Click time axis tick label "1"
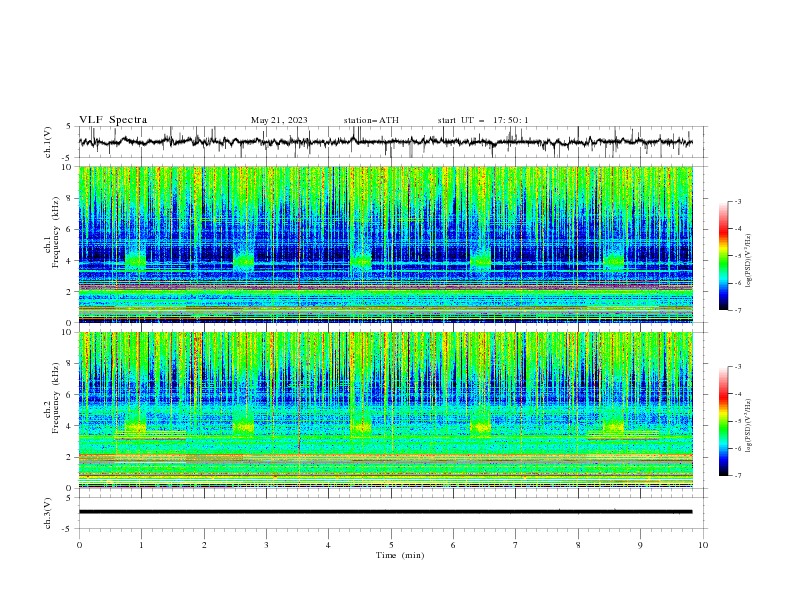Screen dimensions: 792x612 pos(141,545)
